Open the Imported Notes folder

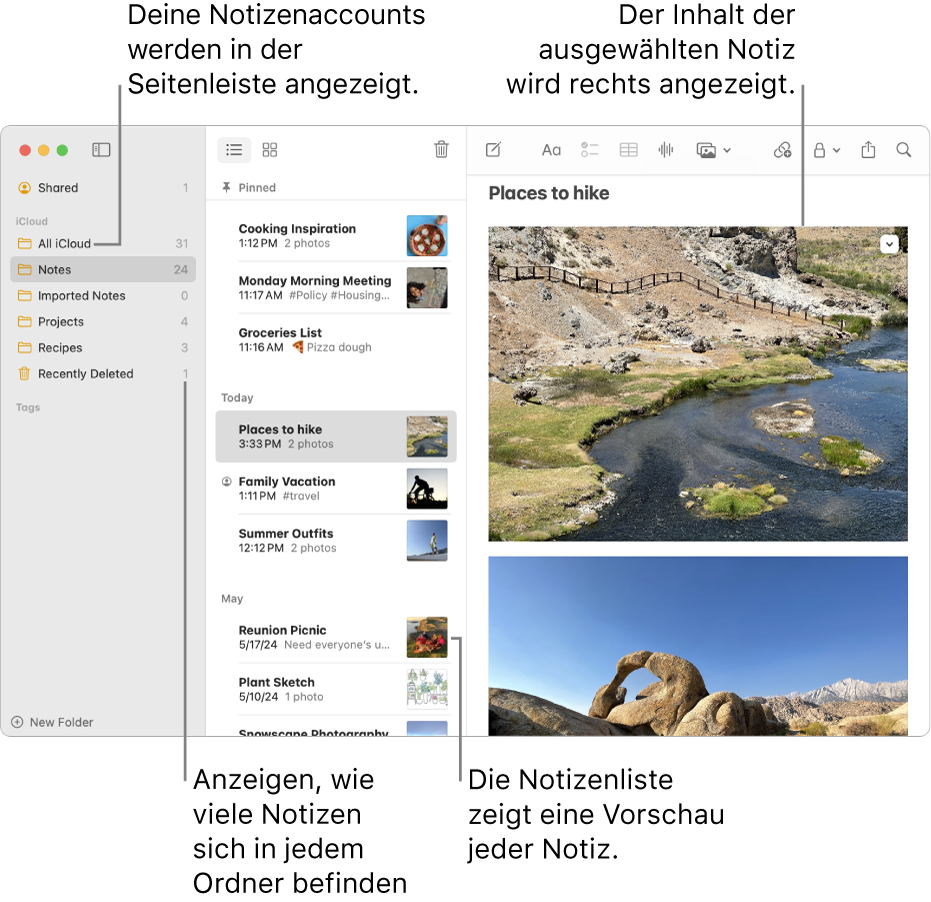coord(103,296)
